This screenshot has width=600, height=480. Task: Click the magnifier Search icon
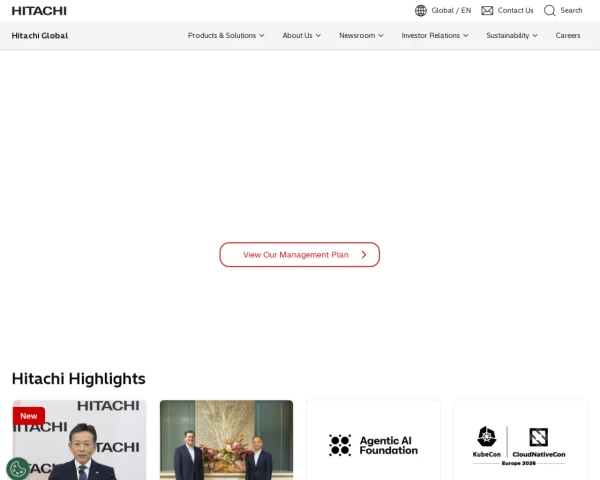click(549, 11)
